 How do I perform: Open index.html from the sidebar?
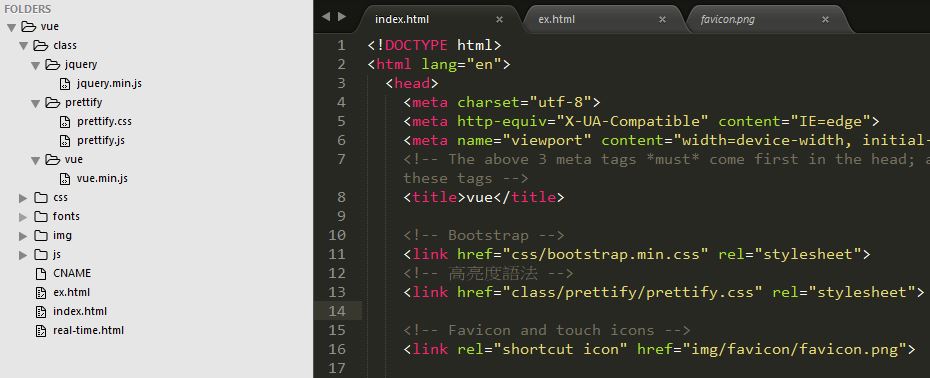coord(80,312)
